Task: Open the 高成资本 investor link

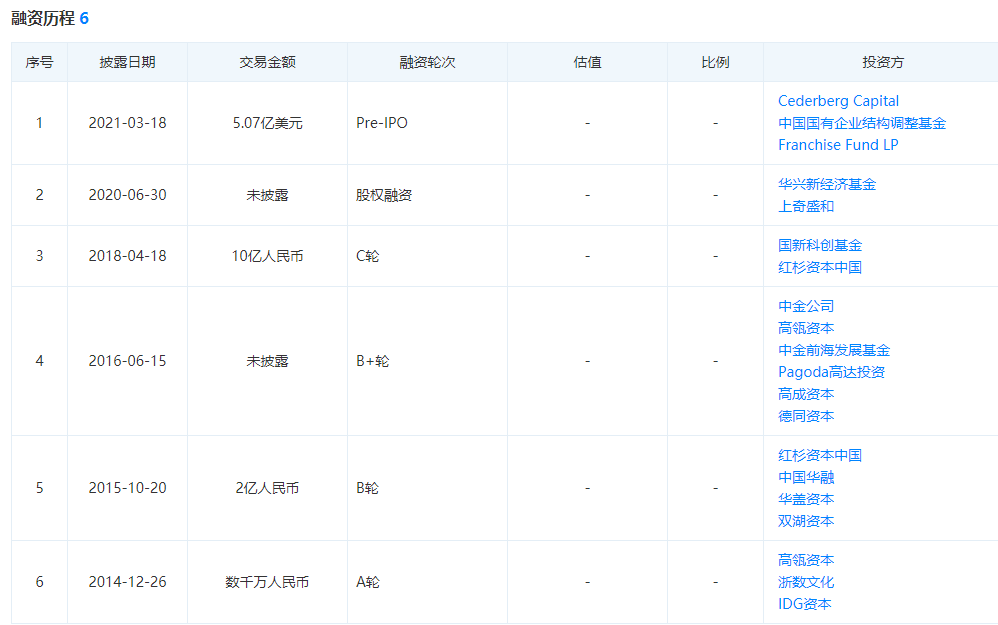Action: click(x=806, y=395)
